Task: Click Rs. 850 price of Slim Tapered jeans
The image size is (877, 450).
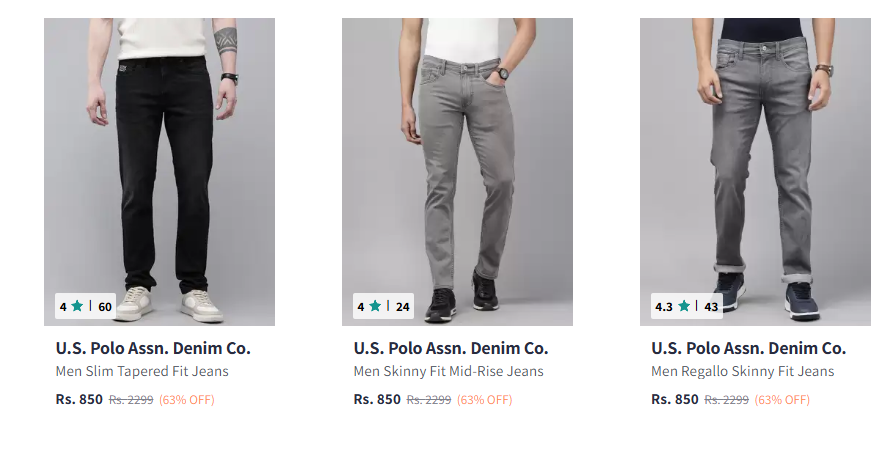Action: tap(79, 399)
